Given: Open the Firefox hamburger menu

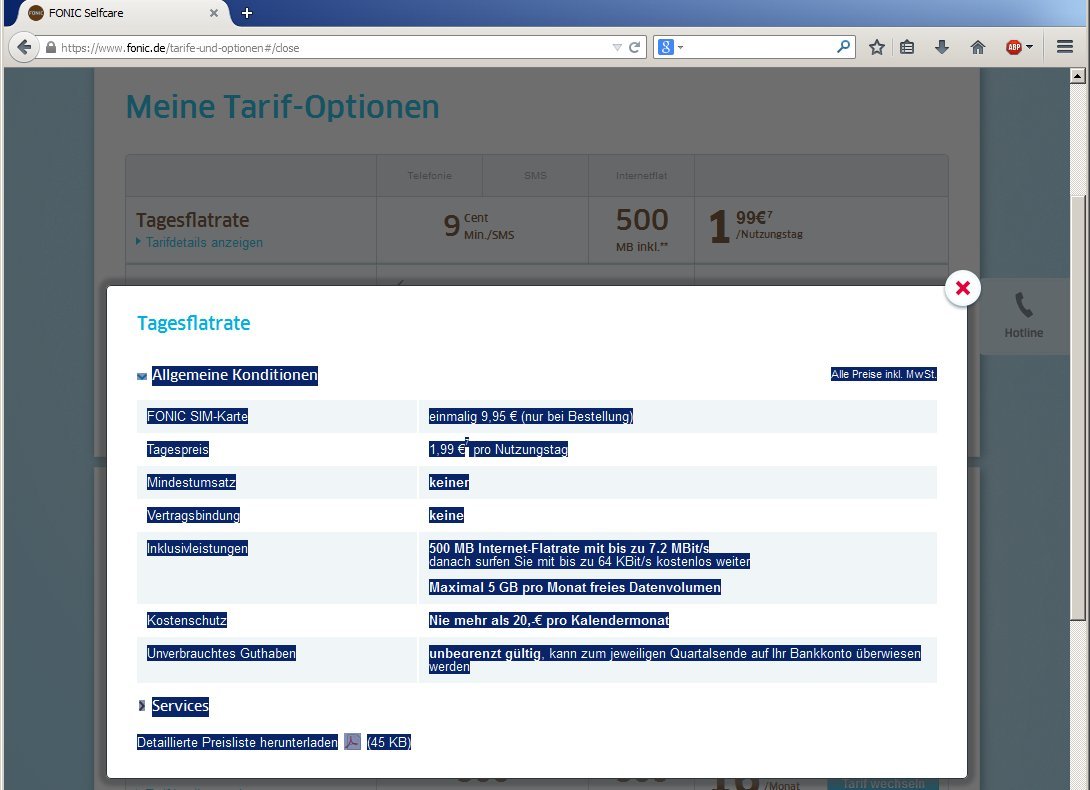Looking at the screenshot, I should tap(1064, 47).
